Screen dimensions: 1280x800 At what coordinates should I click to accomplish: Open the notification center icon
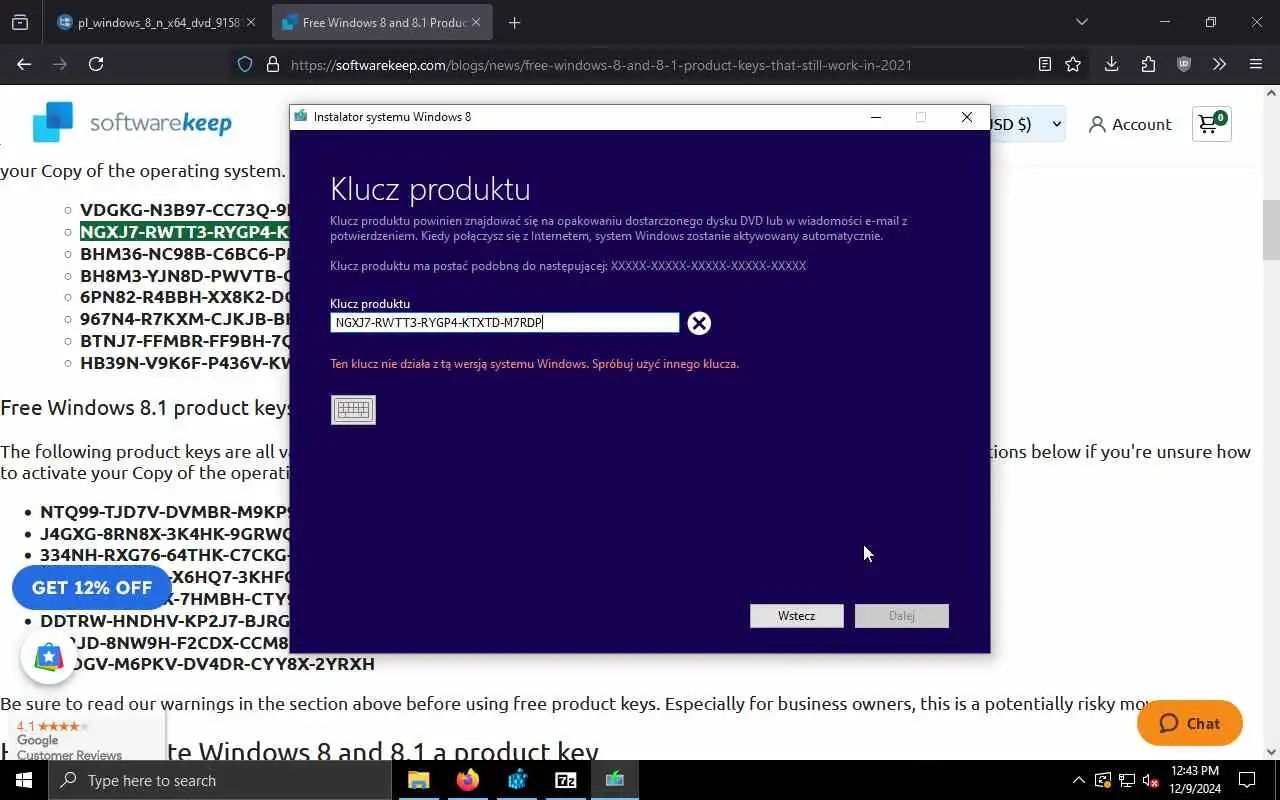[x=1247, y=780]
